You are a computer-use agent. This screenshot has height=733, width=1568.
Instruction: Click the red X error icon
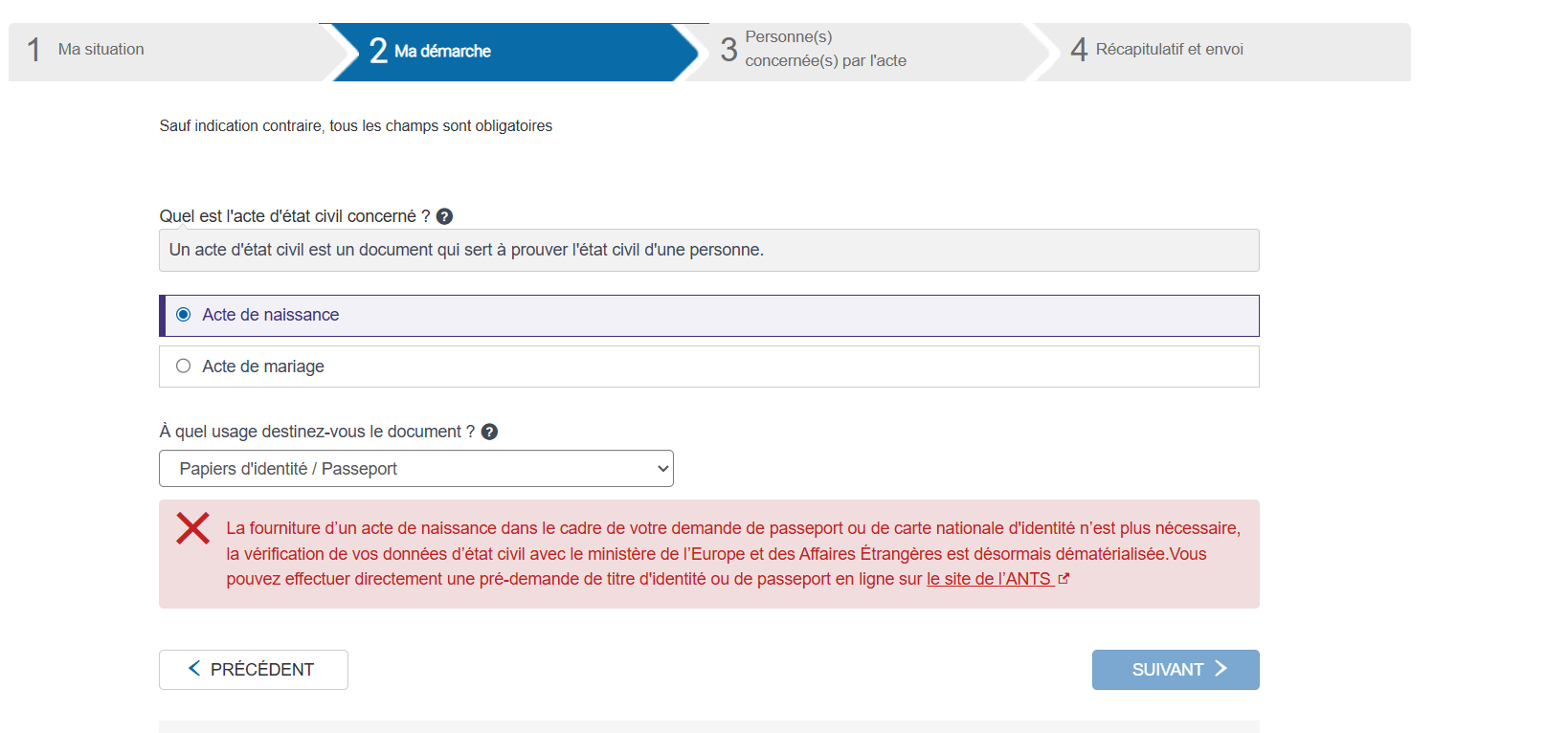pos(192,528)
